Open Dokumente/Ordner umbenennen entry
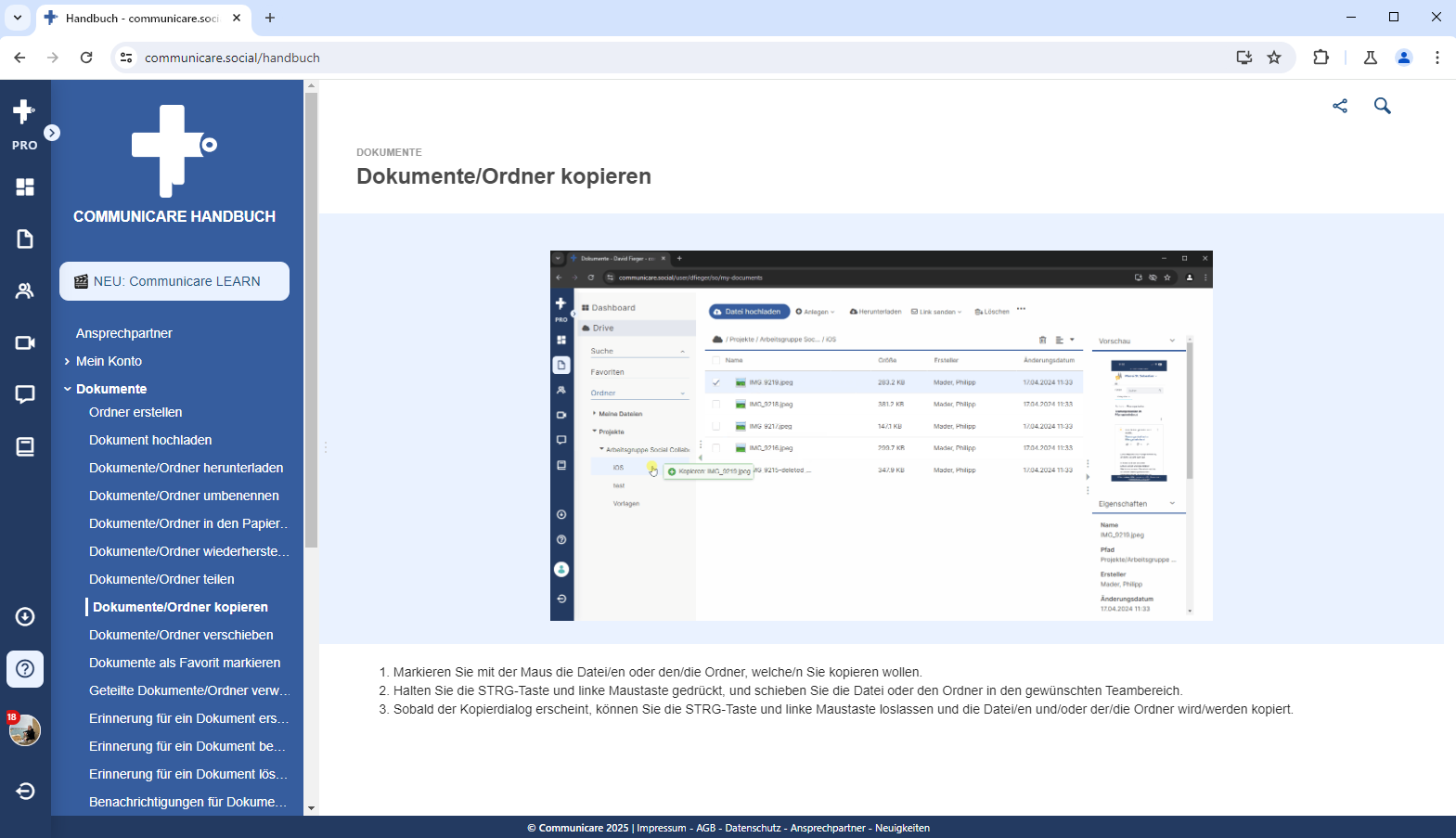 point(184,496)
